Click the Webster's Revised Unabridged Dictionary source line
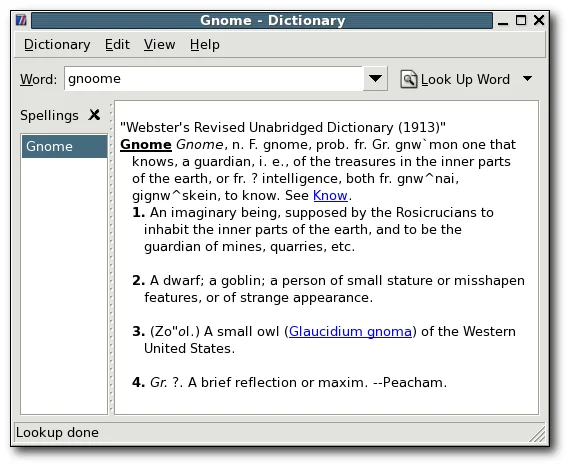Screen dimensions: 570x467 (x=283, y=128)
